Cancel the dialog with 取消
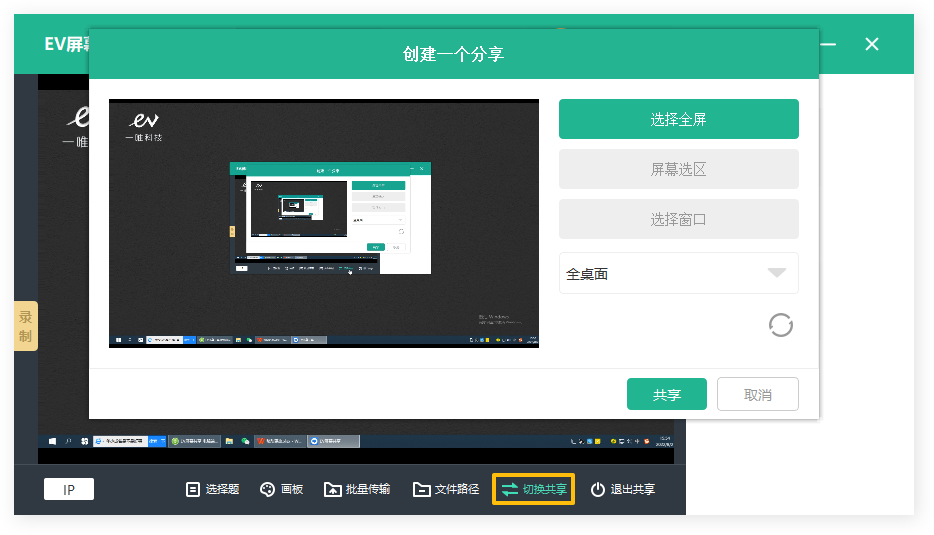934x535 pixels. click(x=757, y=394)
